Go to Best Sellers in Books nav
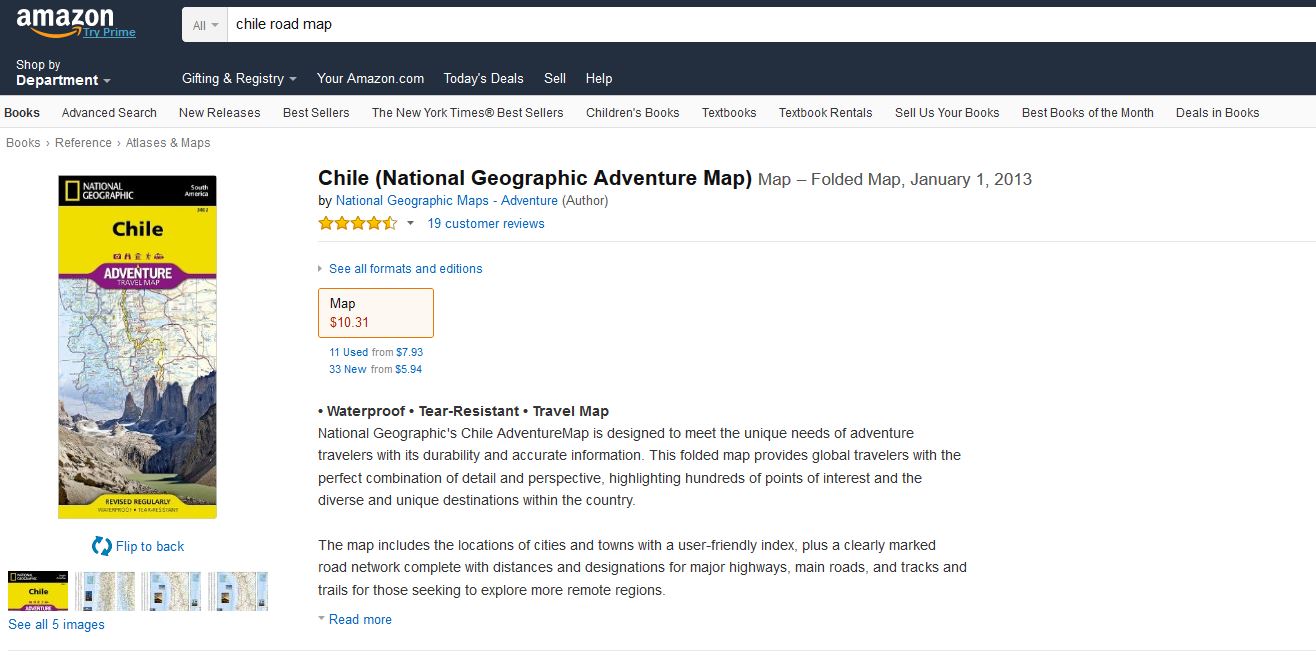 [x=316, y=112]
